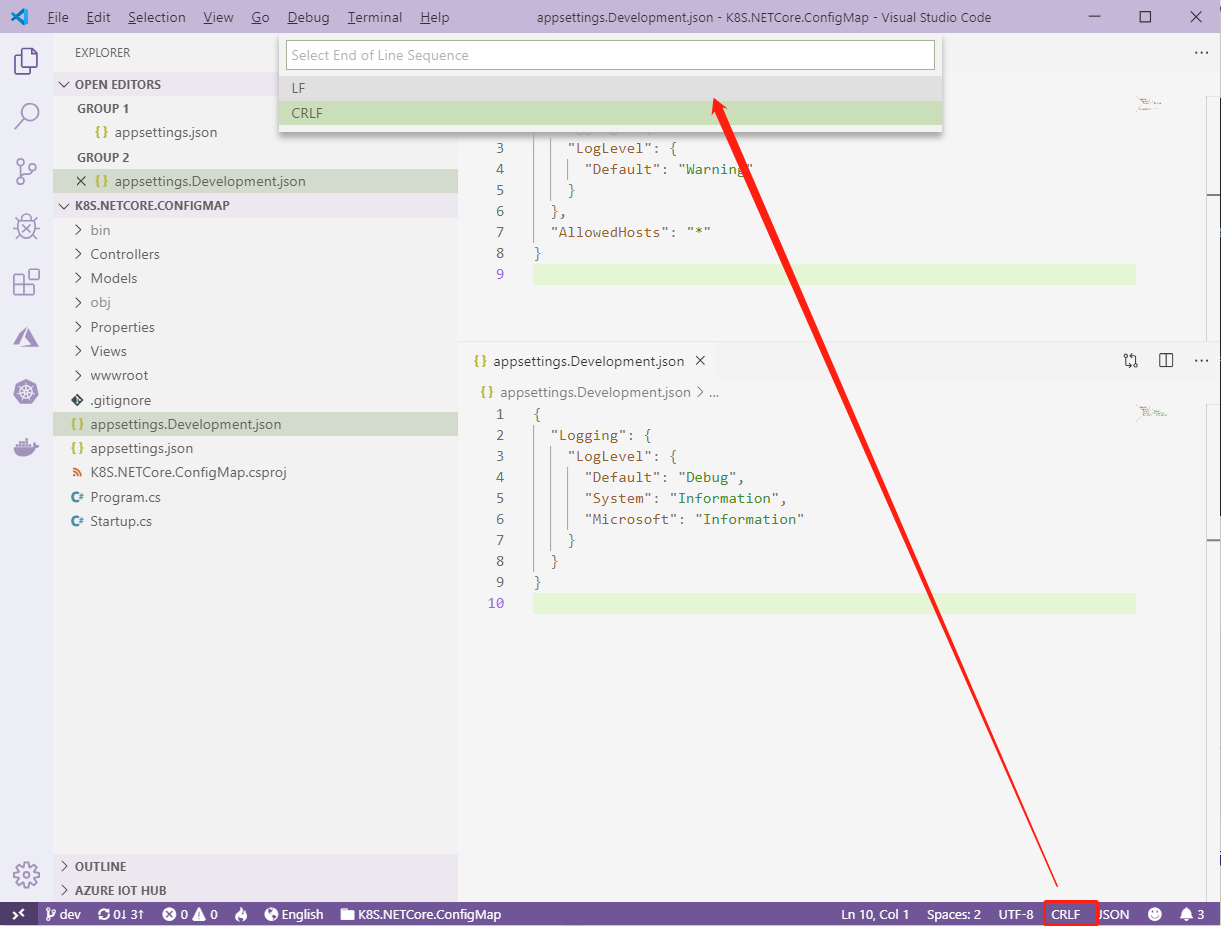Open the Debug menu
This screenshot has width=1221, height=926.
(x=308, y=17)
